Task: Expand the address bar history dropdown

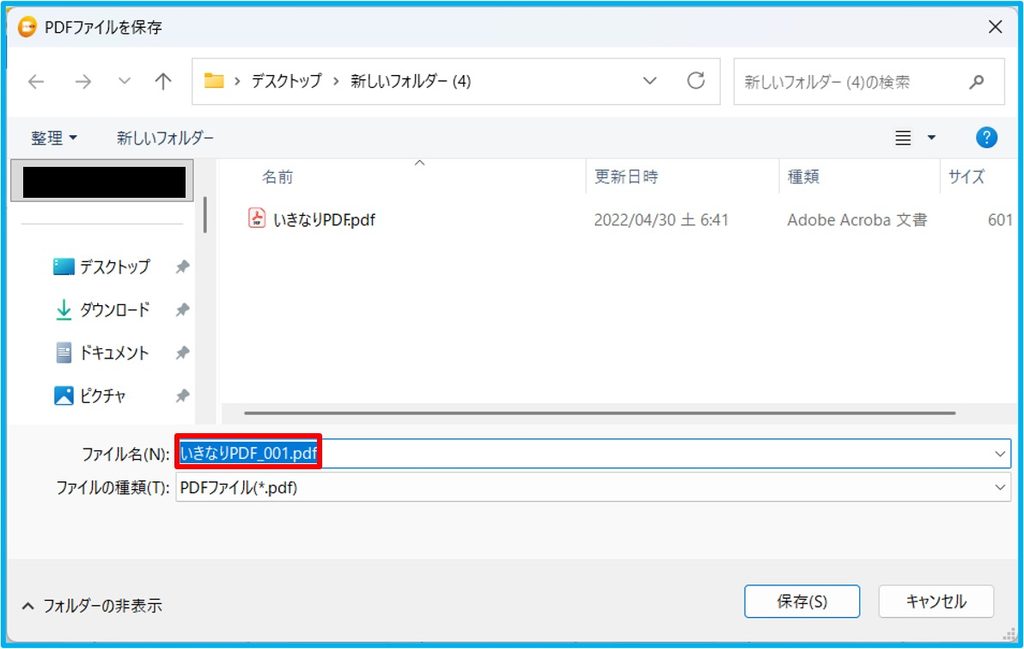Action: coord(650,81)
